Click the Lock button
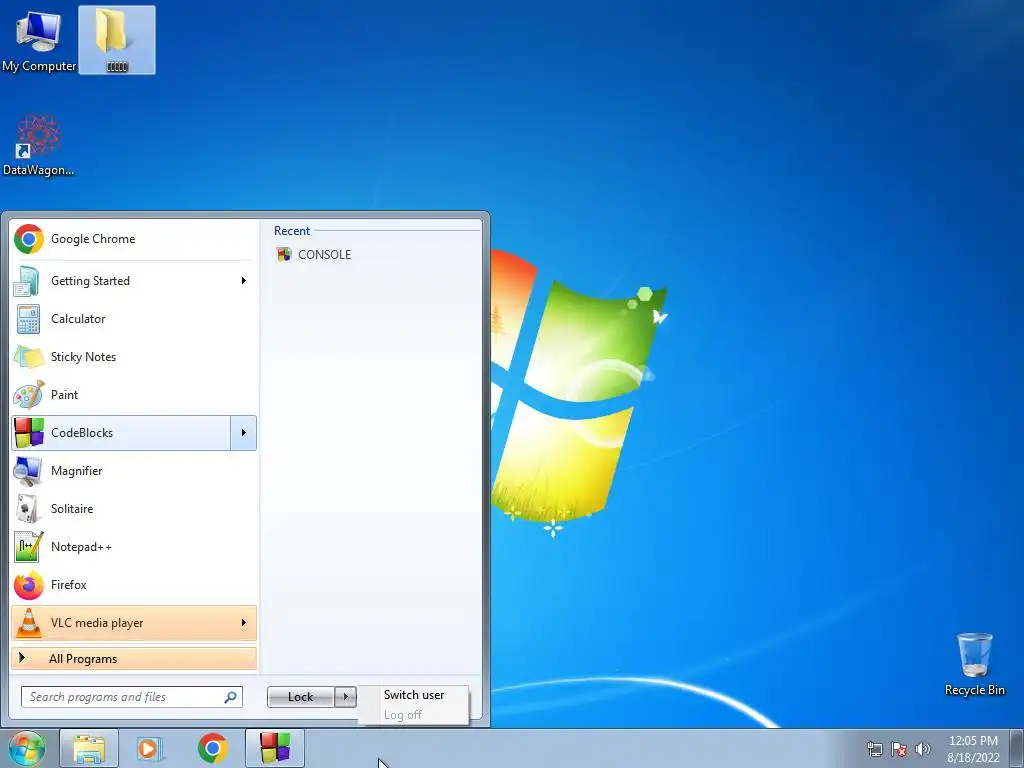The image size is (1024, 768). [300, 697]
